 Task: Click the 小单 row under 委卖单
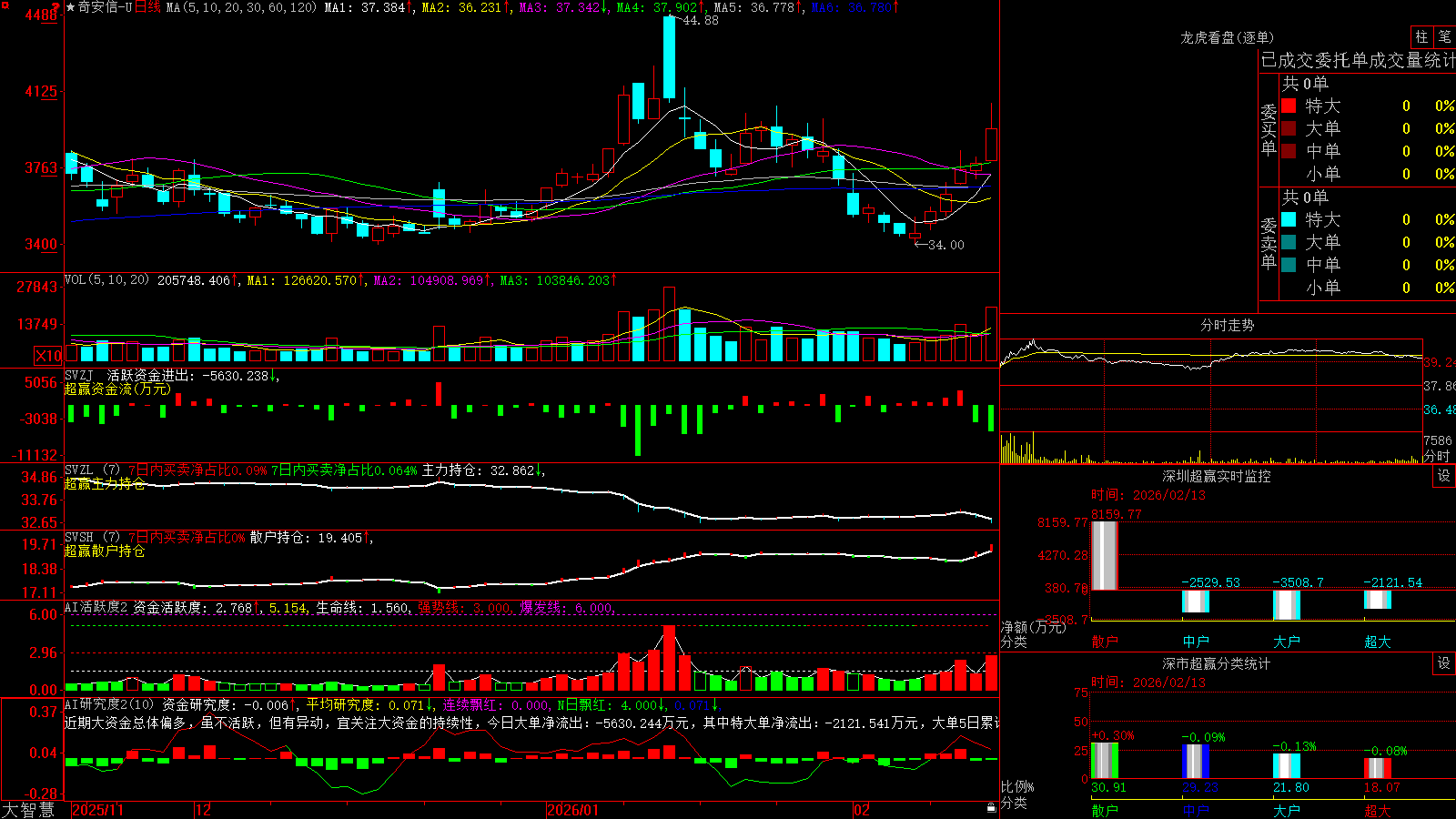[1368, 288]
